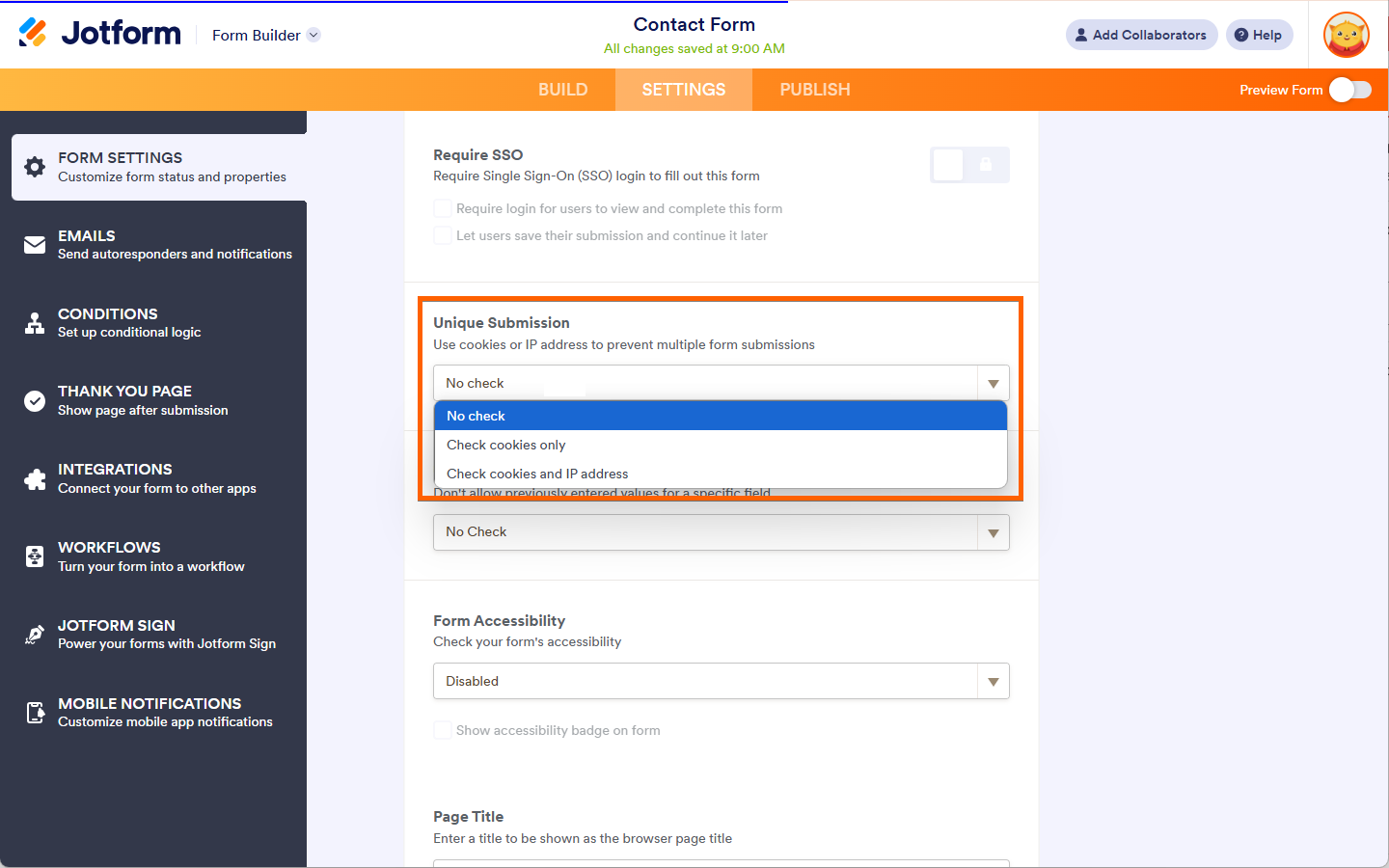
Task: Check 'Show accessibility badge on form'
Action: [443, 730]
